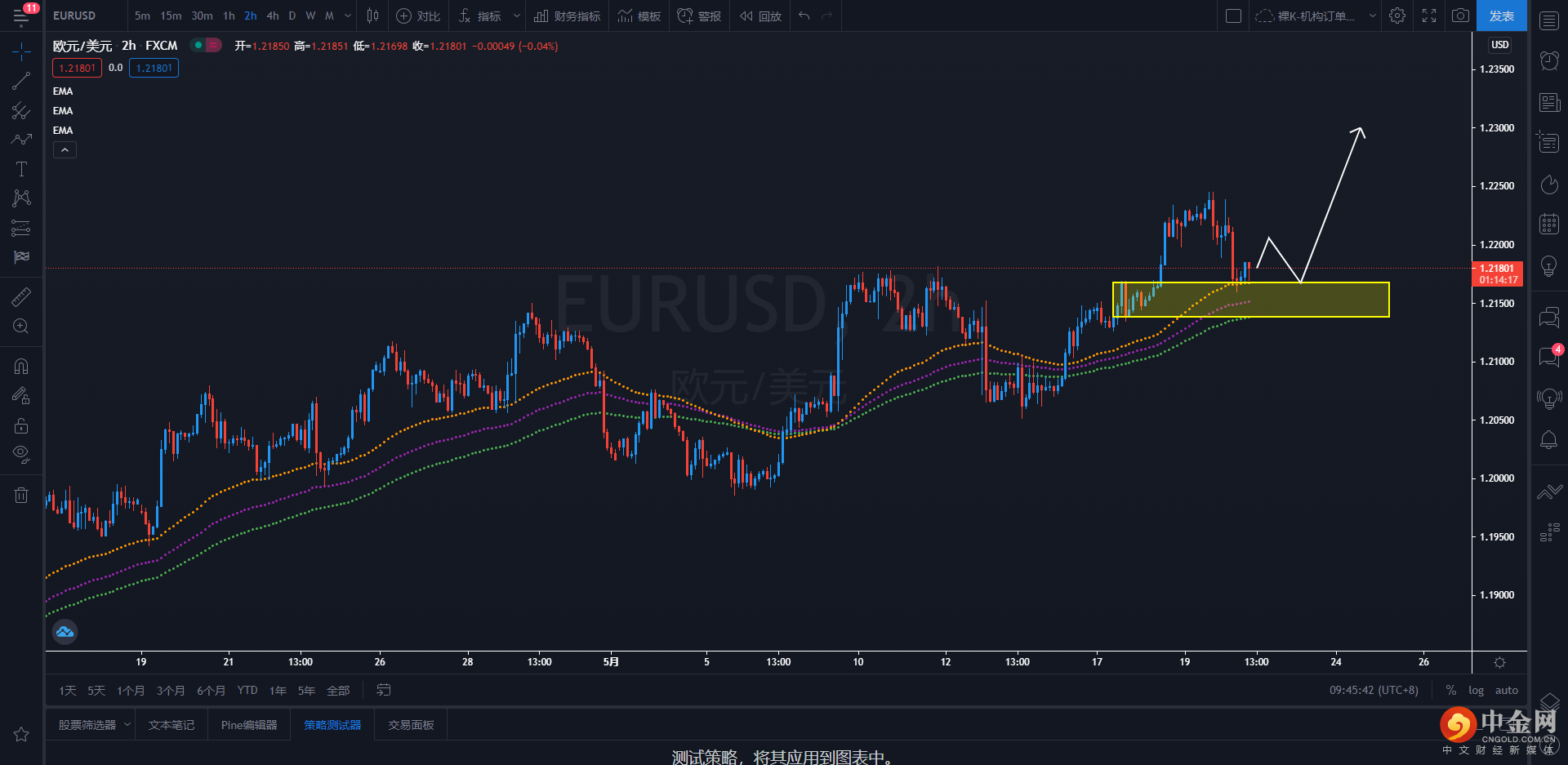The height and width of the screenshot is (765, 1568).
Task: Open the 交易面板 tab
Action: [x=411, y=725]
